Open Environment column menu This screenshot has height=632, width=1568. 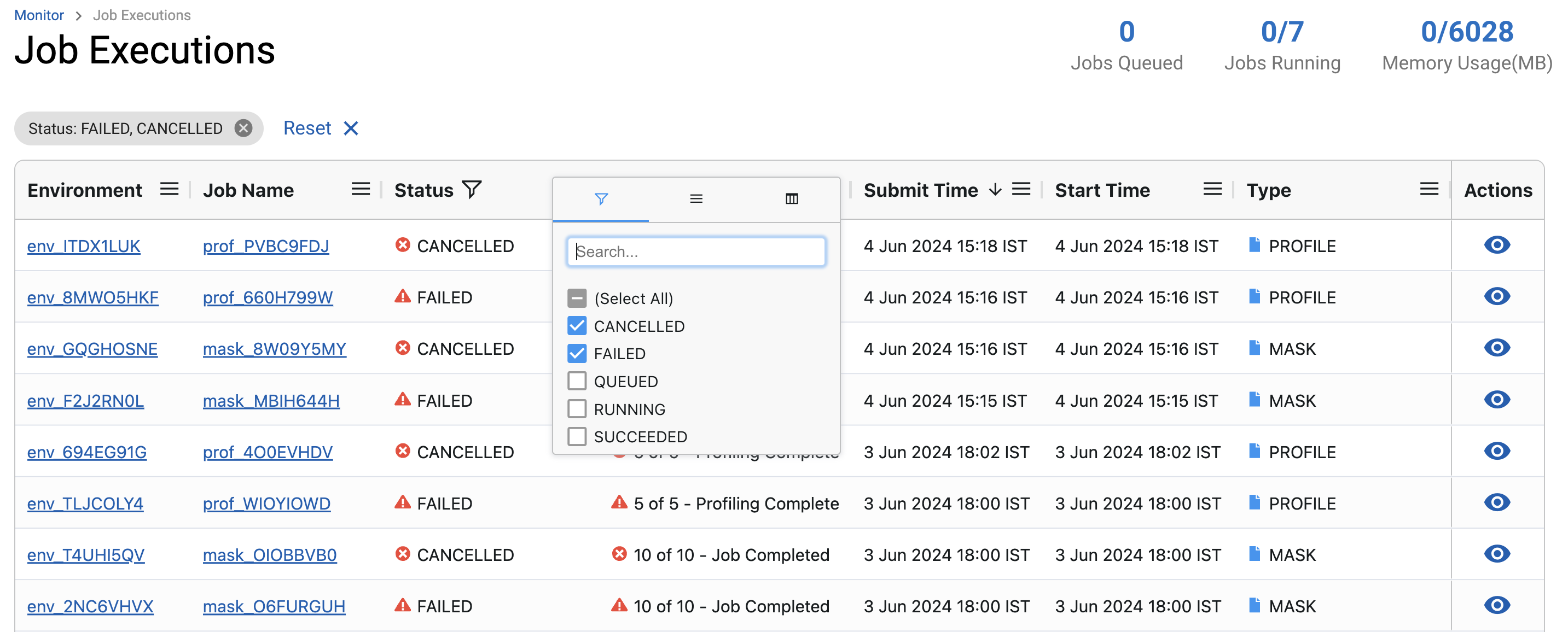pyautogui.click(x=169, y=189)
